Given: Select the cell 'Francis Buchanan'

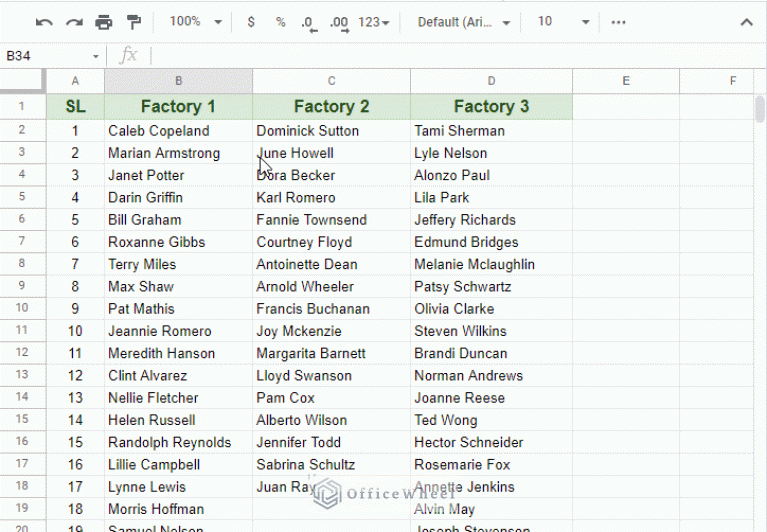Looking at the screenshot, I should pos(332,309).
